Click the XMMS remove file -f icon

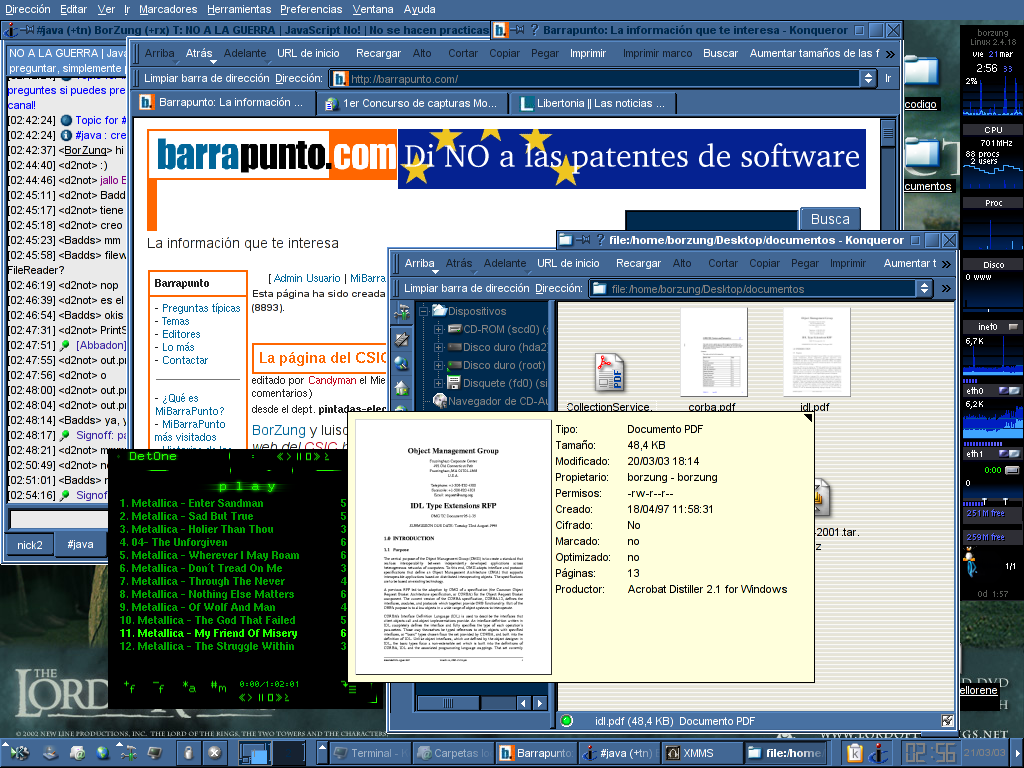click(x=159, y=686)
